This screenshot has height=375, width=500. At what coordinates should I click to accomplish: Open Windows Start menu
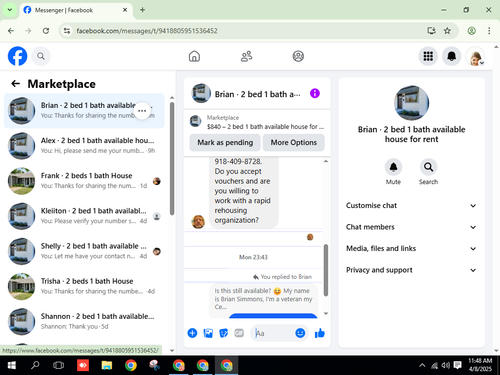[11, 365]
